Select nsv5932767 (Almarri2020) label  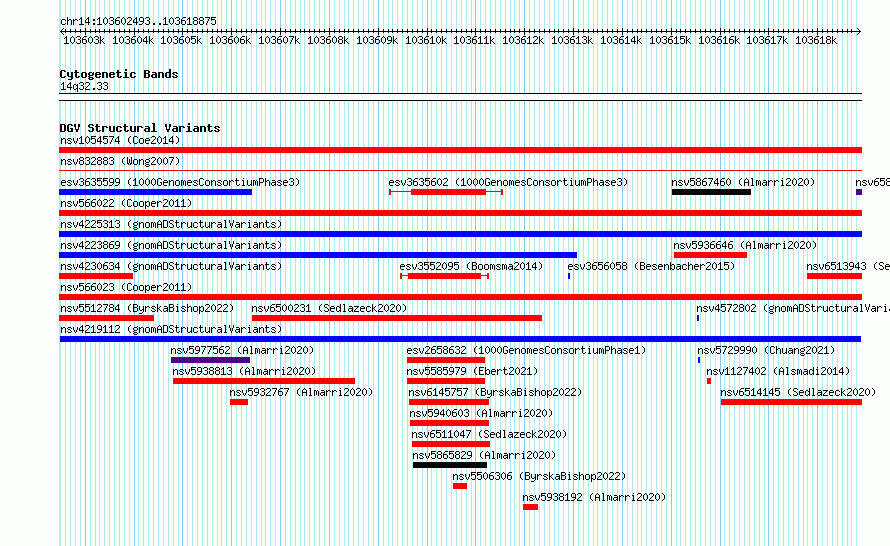pos(301,392)
